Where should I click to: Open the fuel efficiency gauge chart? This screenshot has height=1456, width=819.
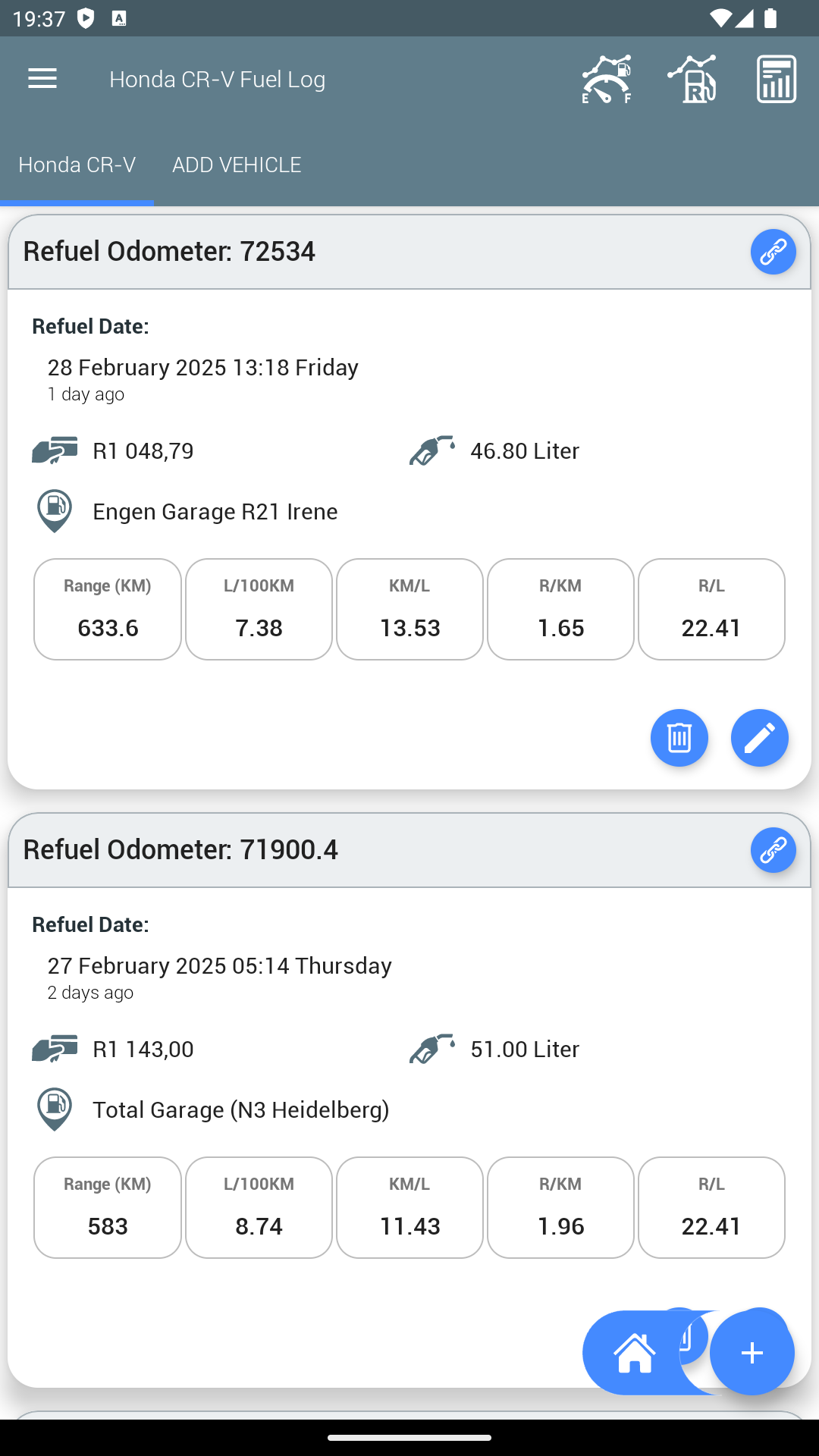607,79
